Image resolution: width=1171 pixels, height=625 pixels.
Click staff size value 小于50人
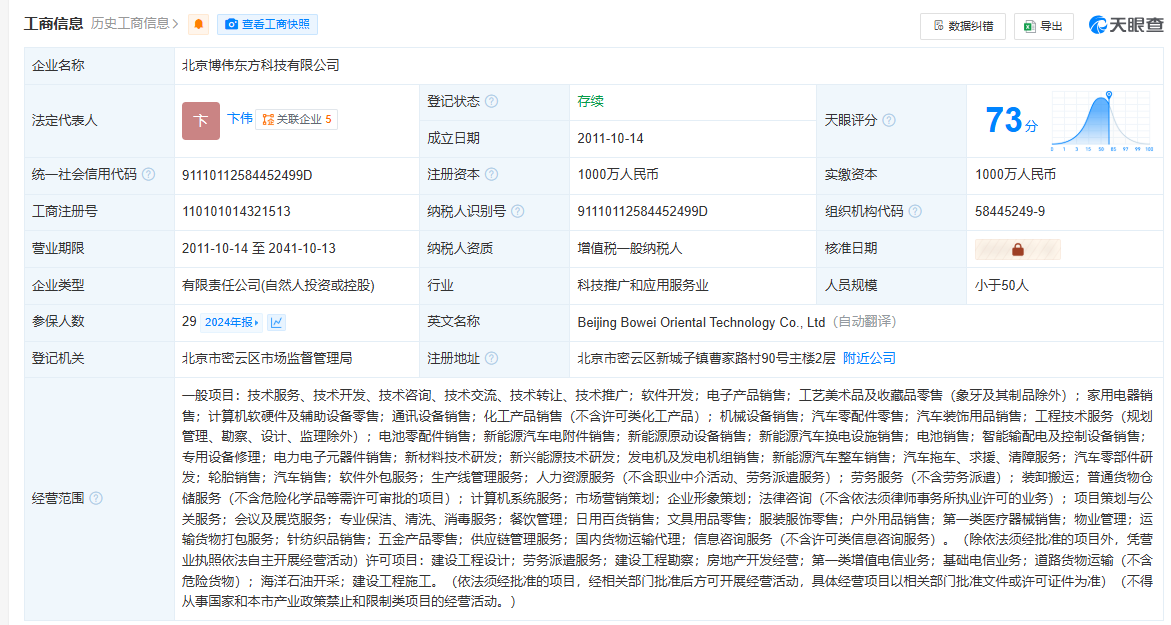pyautogui.click(x=1001, y=285)
